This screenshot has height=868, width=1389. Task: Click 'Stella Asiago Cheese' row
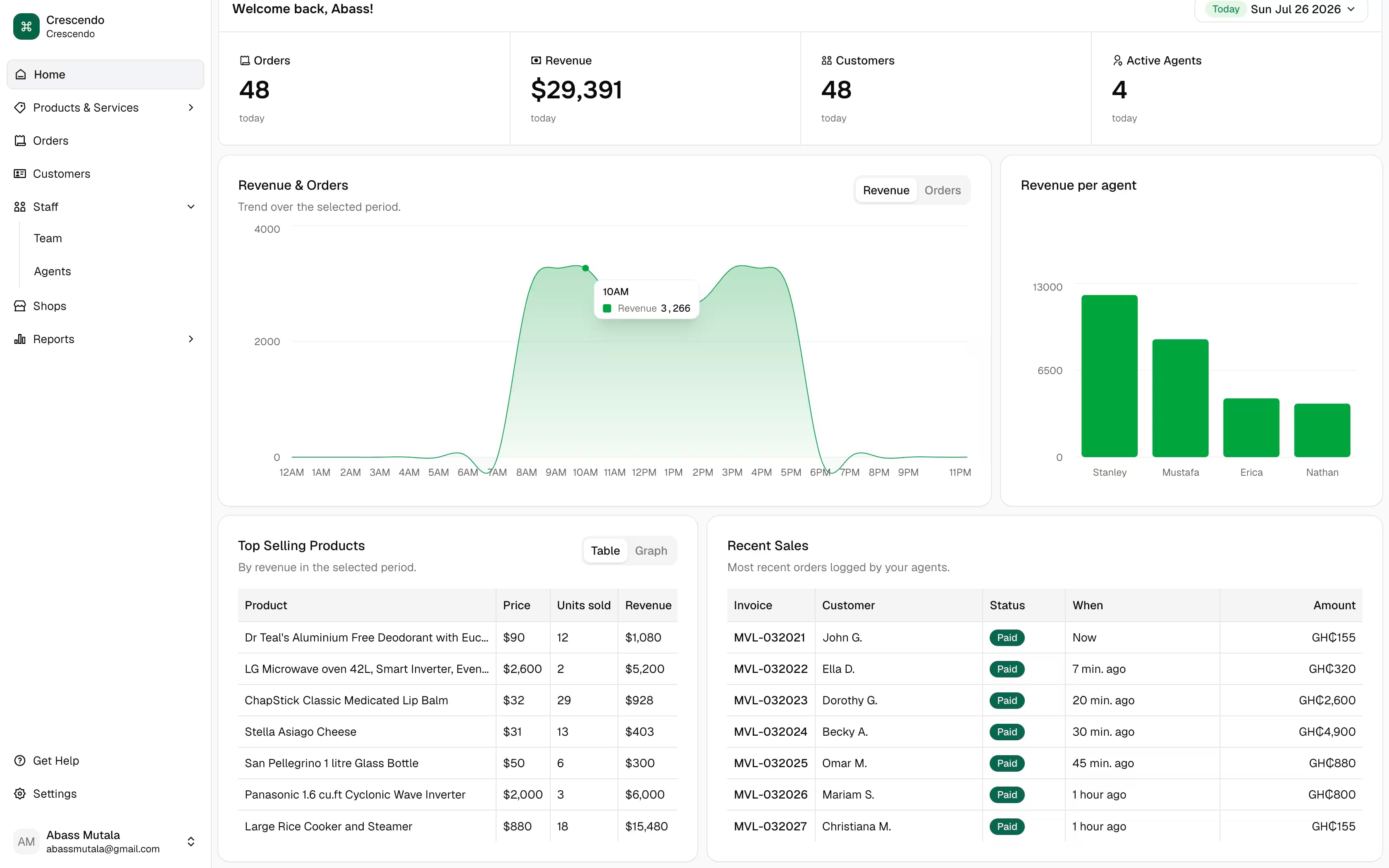[x=458, y=731]
